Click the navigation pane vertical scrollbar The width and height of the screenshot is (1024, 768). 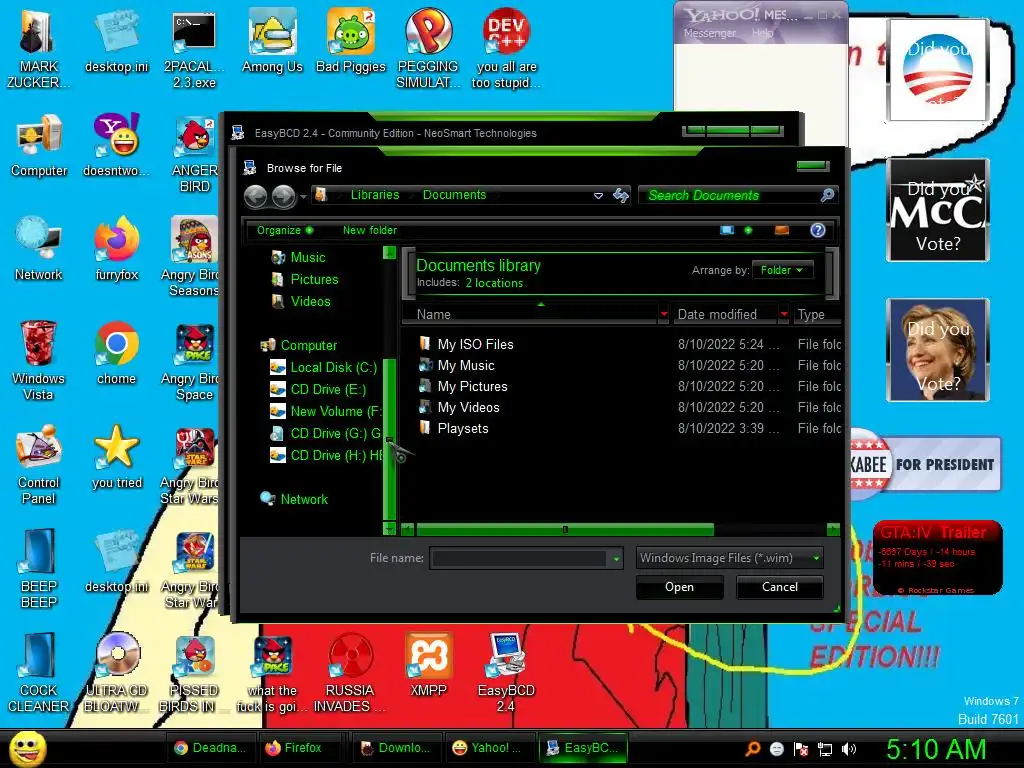tap(389, 438)
